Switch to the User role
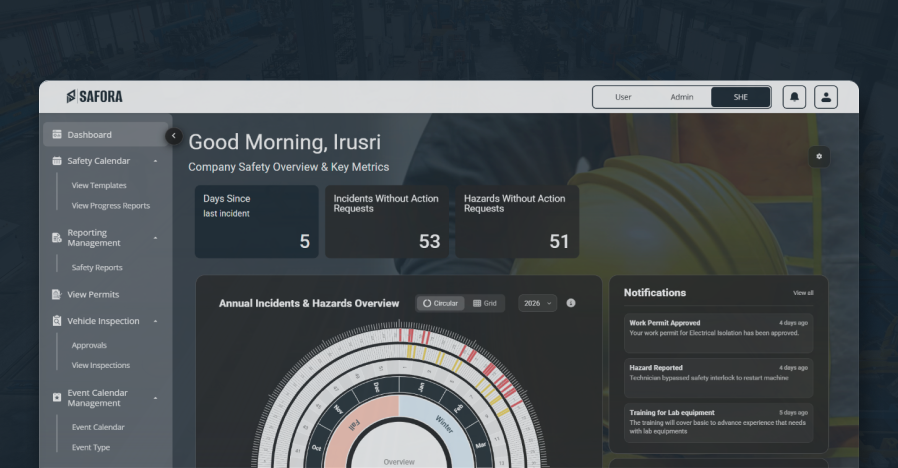This screenshot has height=468, width=898. click(x=623, y=97)
